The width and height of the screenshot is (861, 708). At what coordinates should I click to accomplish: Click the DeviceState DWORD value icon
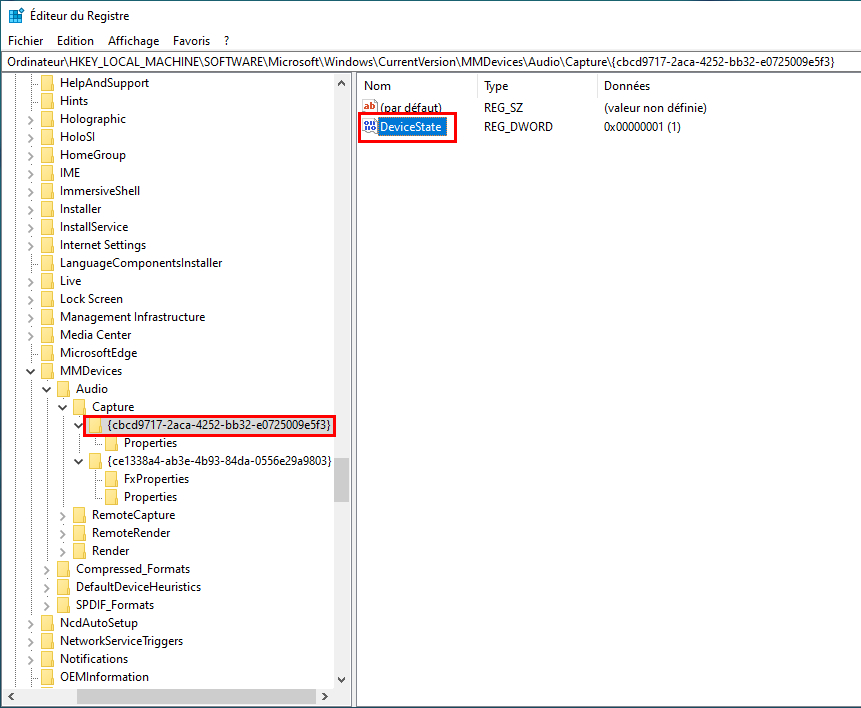click(370, 127)
